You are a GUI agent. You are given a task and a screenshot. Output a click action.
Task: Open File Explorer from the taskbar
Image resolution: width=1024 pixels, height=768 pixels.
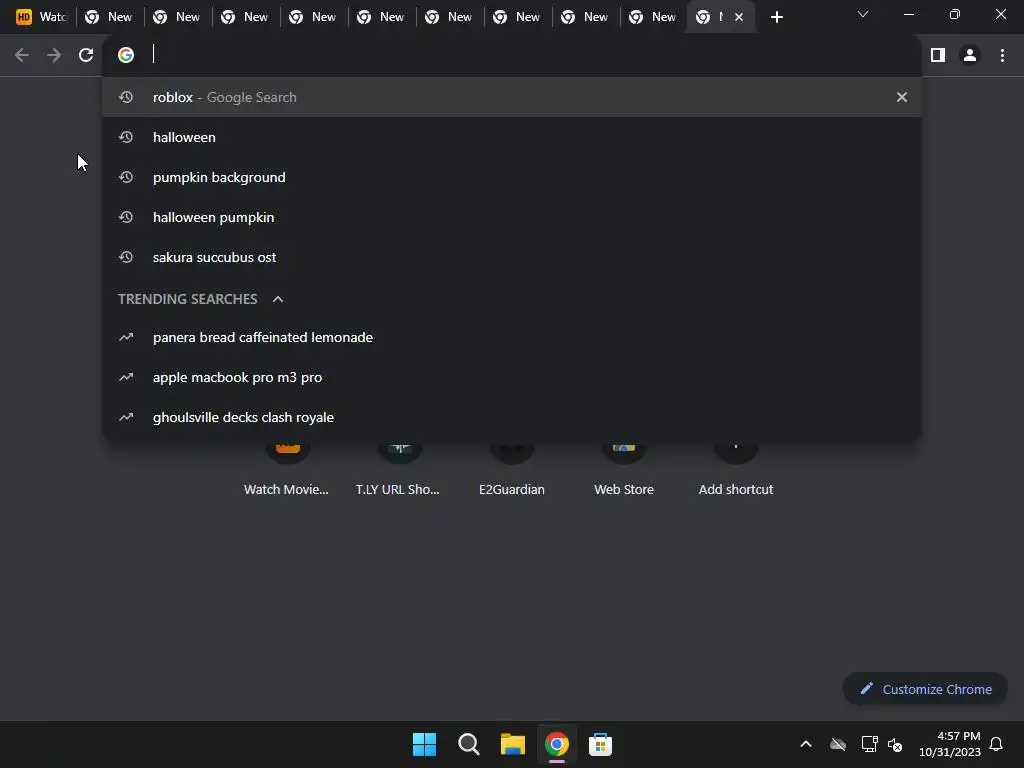pyautogui.click(x=513, y=744)
